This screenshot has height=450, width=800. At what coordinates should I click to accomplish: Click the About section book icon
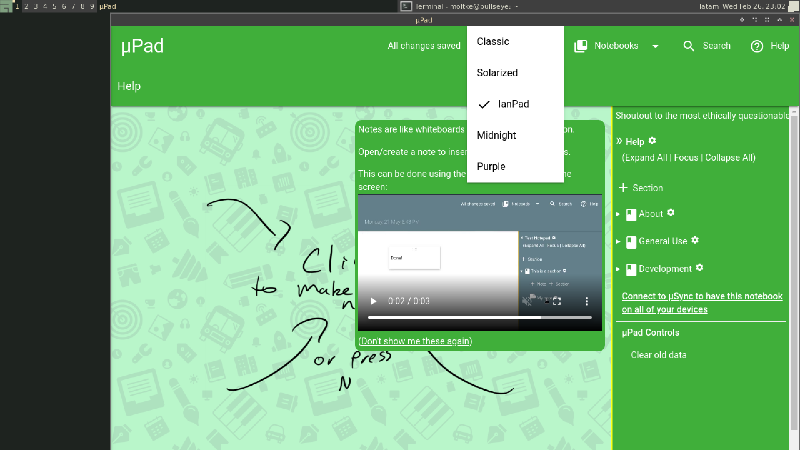pos(631,214)
